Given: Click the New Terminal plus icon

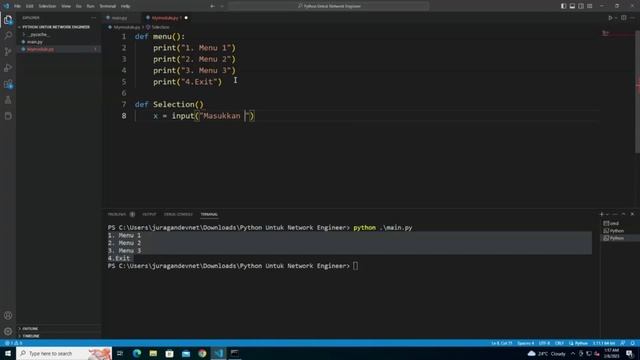Looking at the screenshot, I should pyautogui.click(x=602, y=214).
